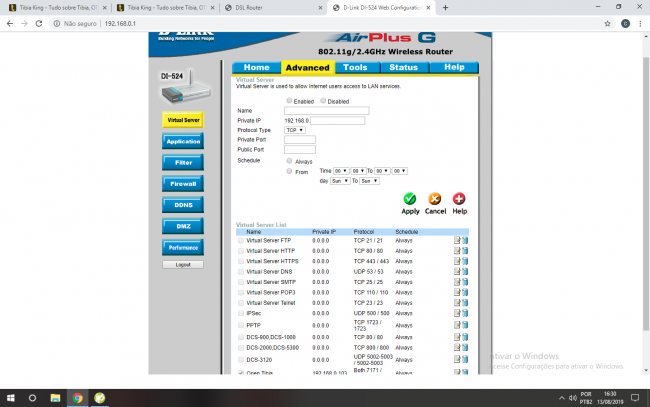Click the Windows Start button
The width and height of the screenshot is (650, 407).
pyautogui.click(x=11, y=398)
